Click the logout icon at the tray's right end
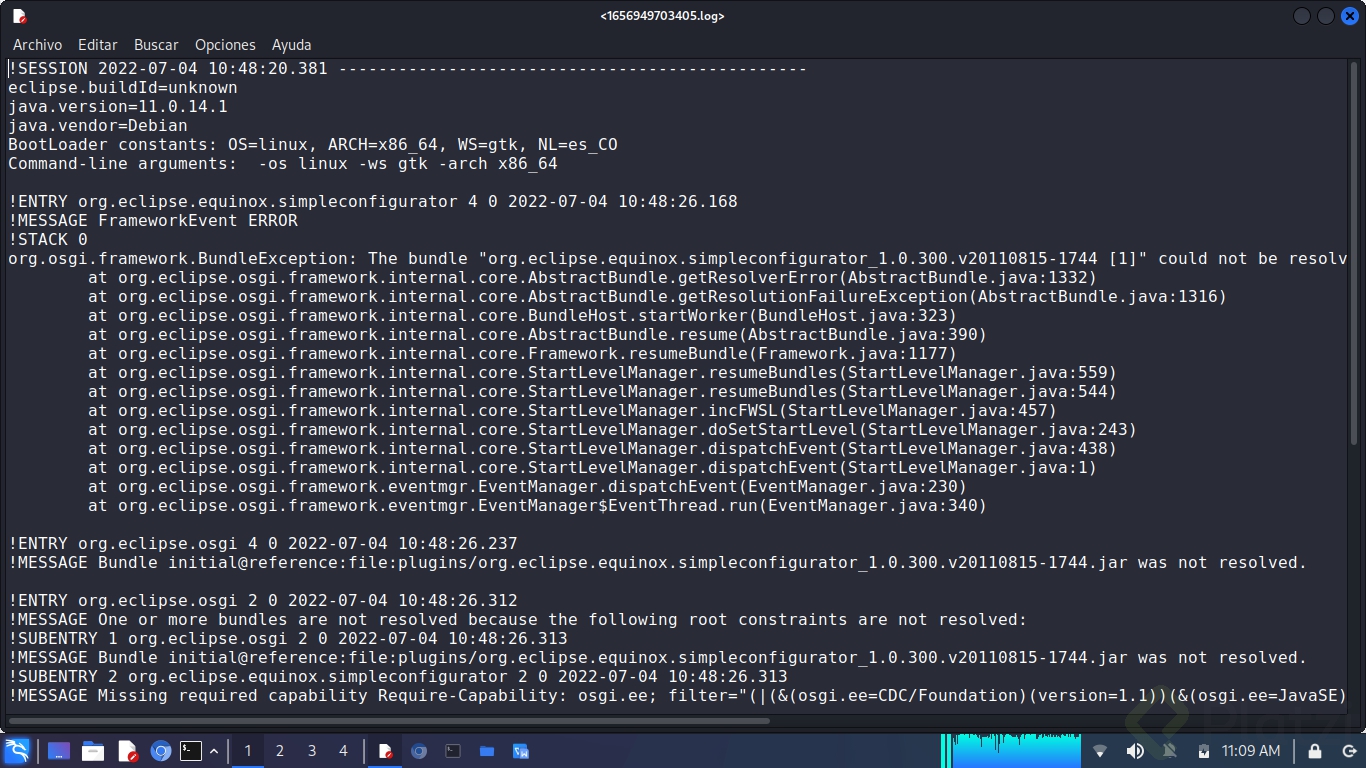 click(x=1349, y=751)
